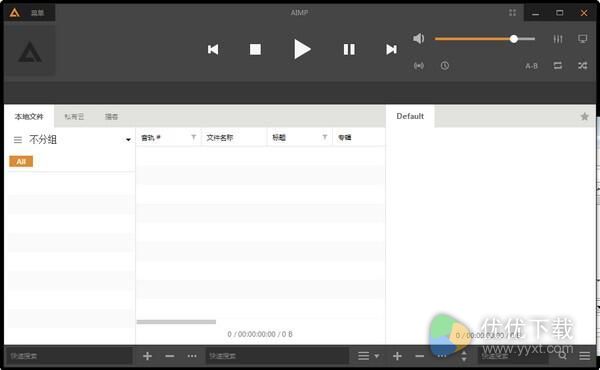Screen dimensions: 600x370
Task: Remove items with the library minus button
Action: [170, 356]
